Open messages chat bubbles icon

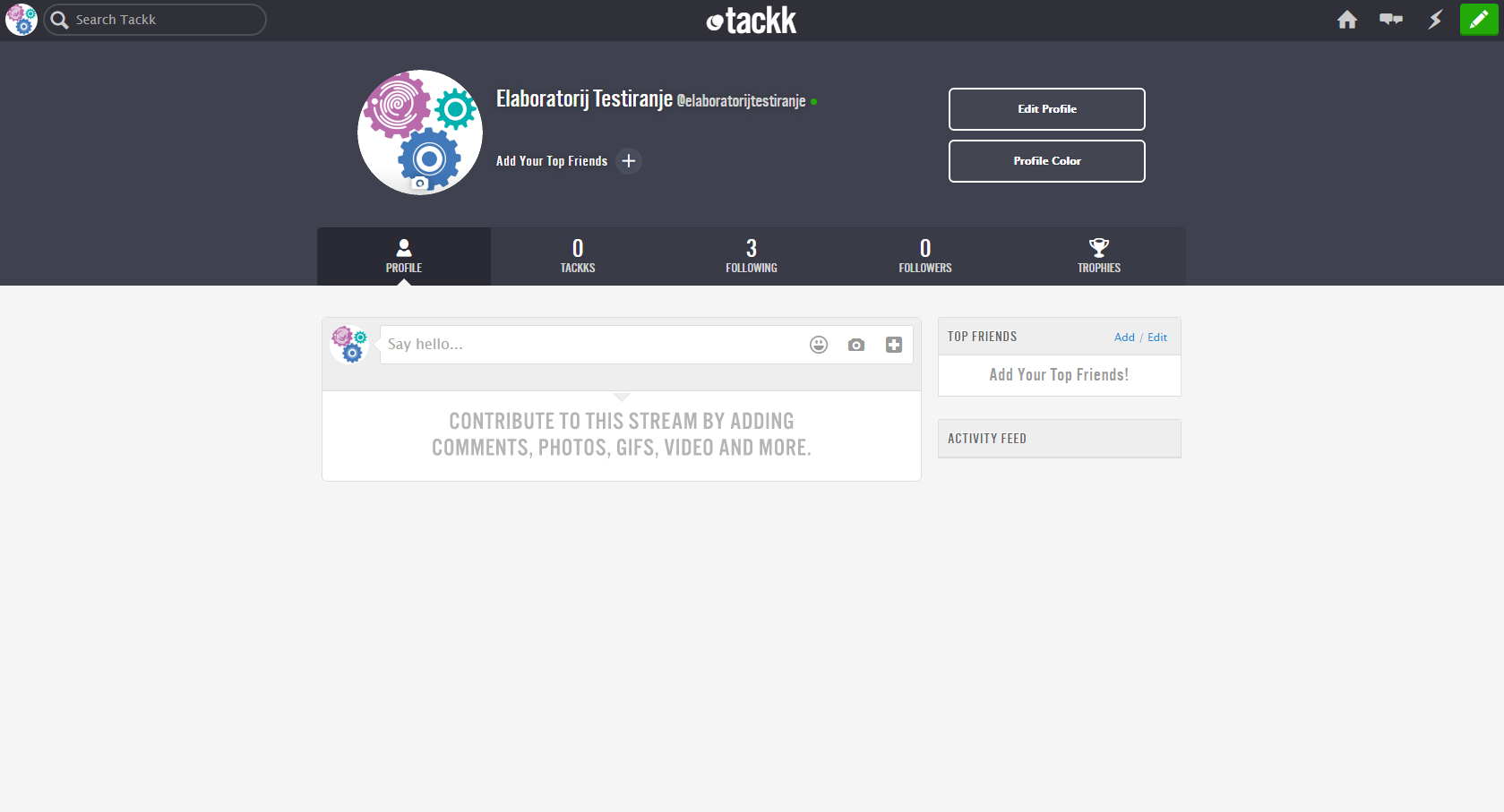(1390, 20)
